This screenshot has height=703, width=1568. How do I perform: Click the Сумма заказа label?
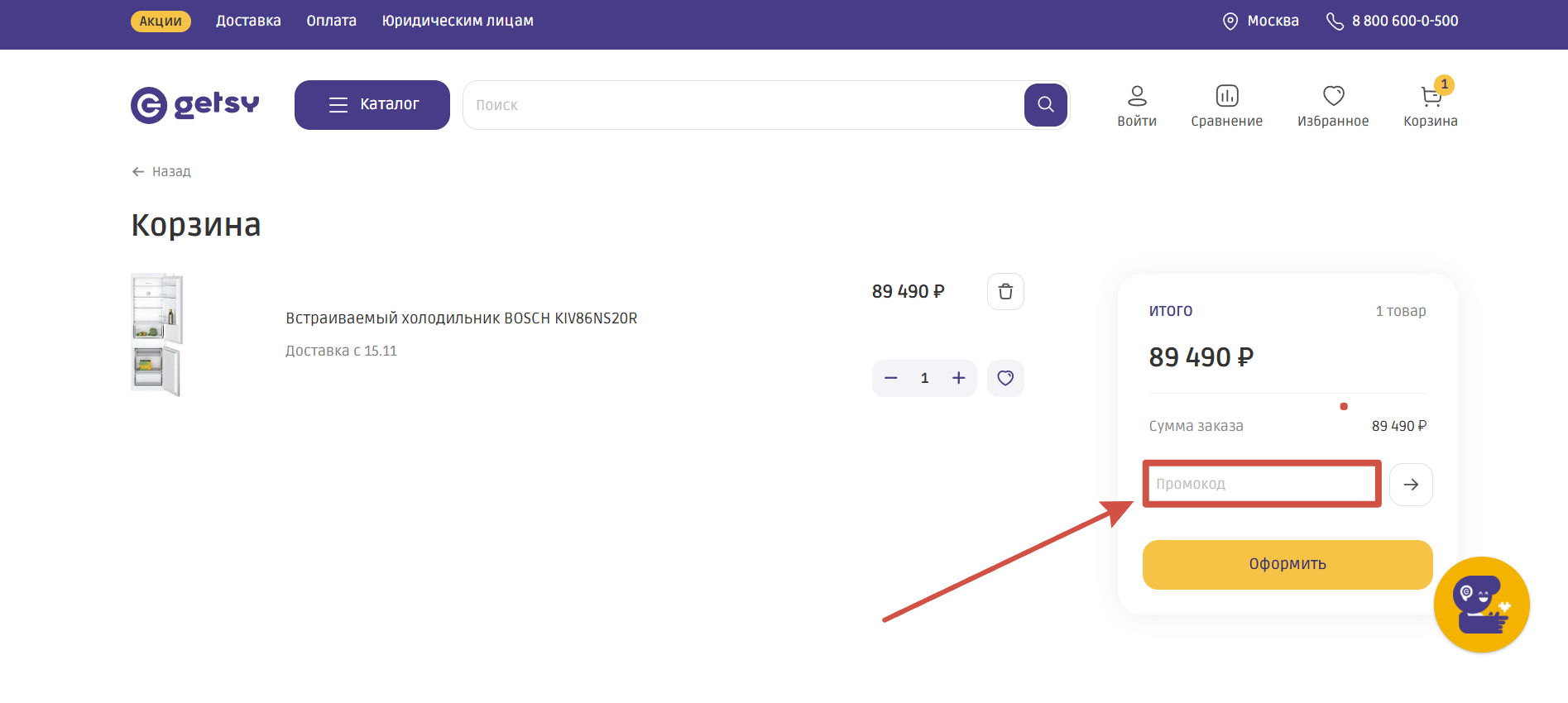click(x=1196, y=426)
